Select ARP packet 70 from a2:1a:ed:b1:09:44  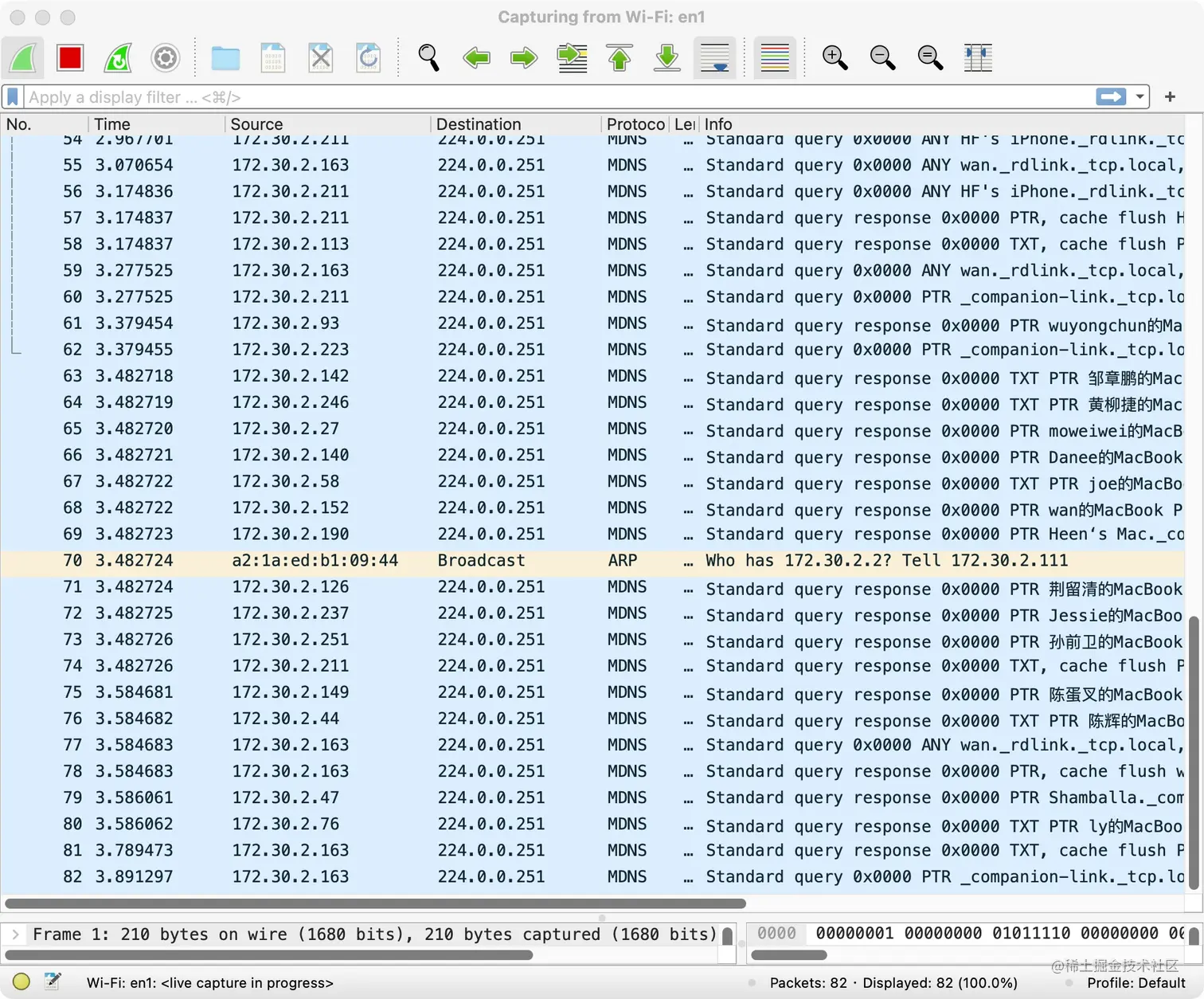[592, 561]
